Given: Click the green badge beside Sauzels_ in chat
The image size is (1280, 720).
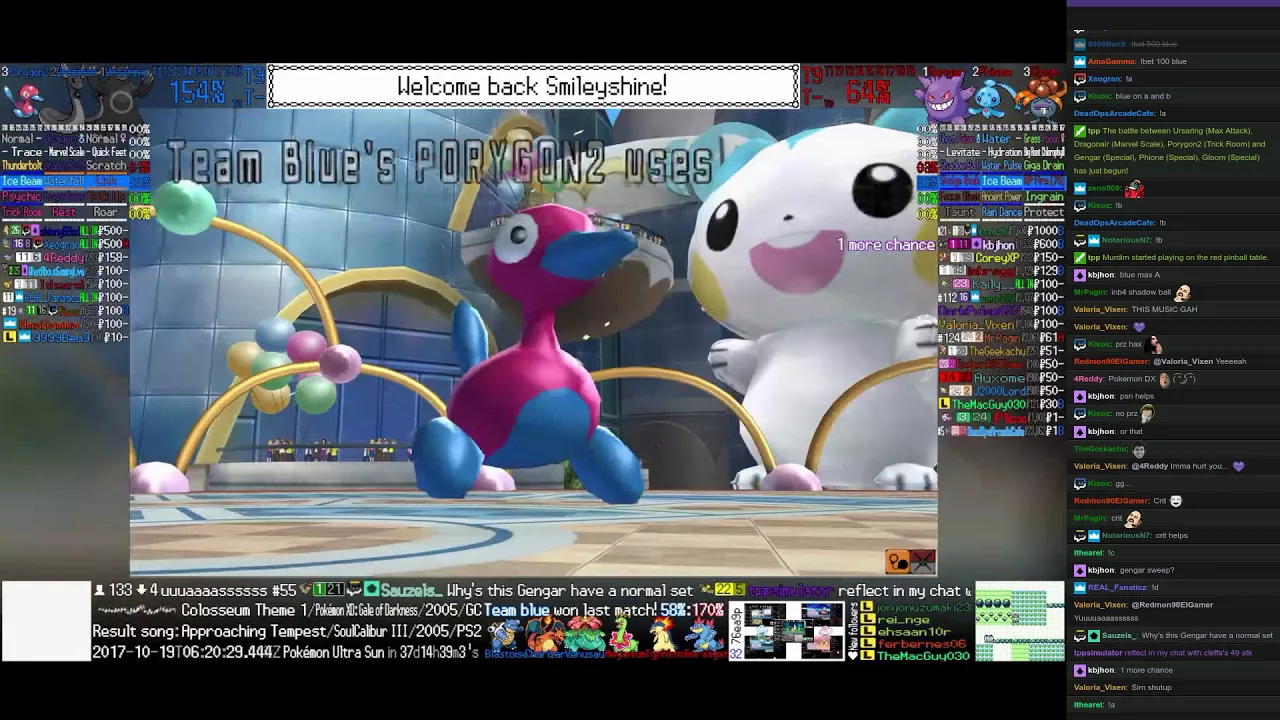Looking at the screenshot, I should click(x=1094, y=636).
